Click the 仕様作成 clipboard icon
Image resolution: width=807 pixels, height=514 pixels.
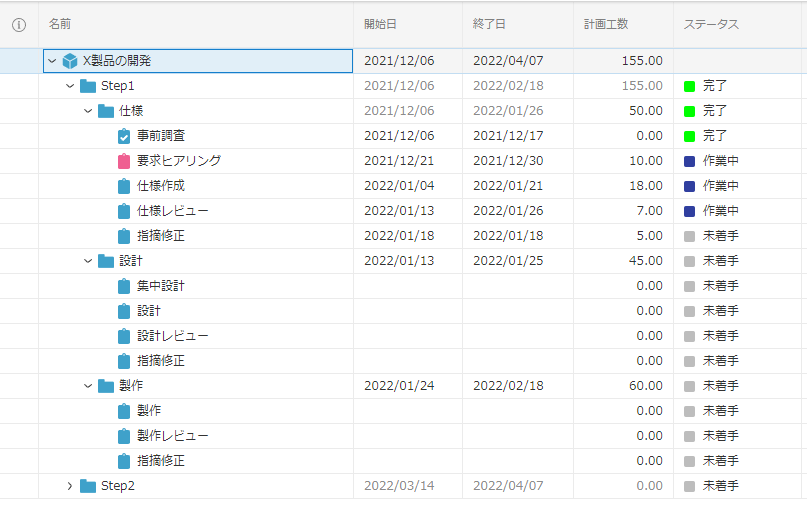[124, 186]
